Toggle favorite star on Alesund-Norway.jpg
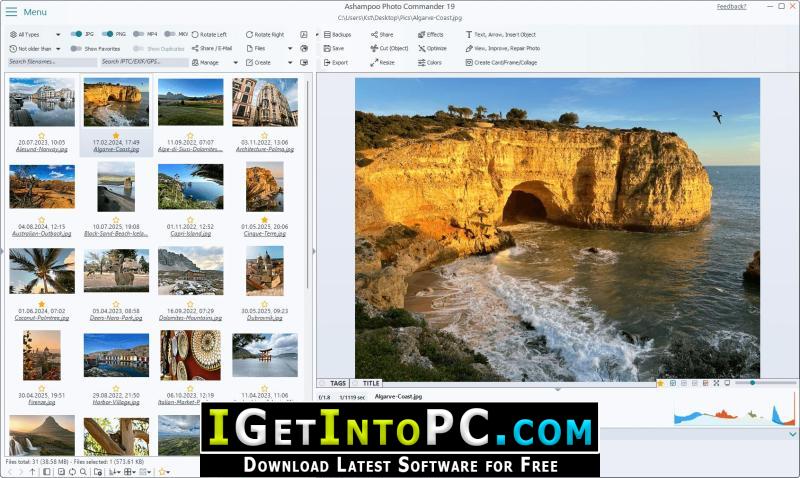This screenshot has width=800, height=478. (42, 136)
